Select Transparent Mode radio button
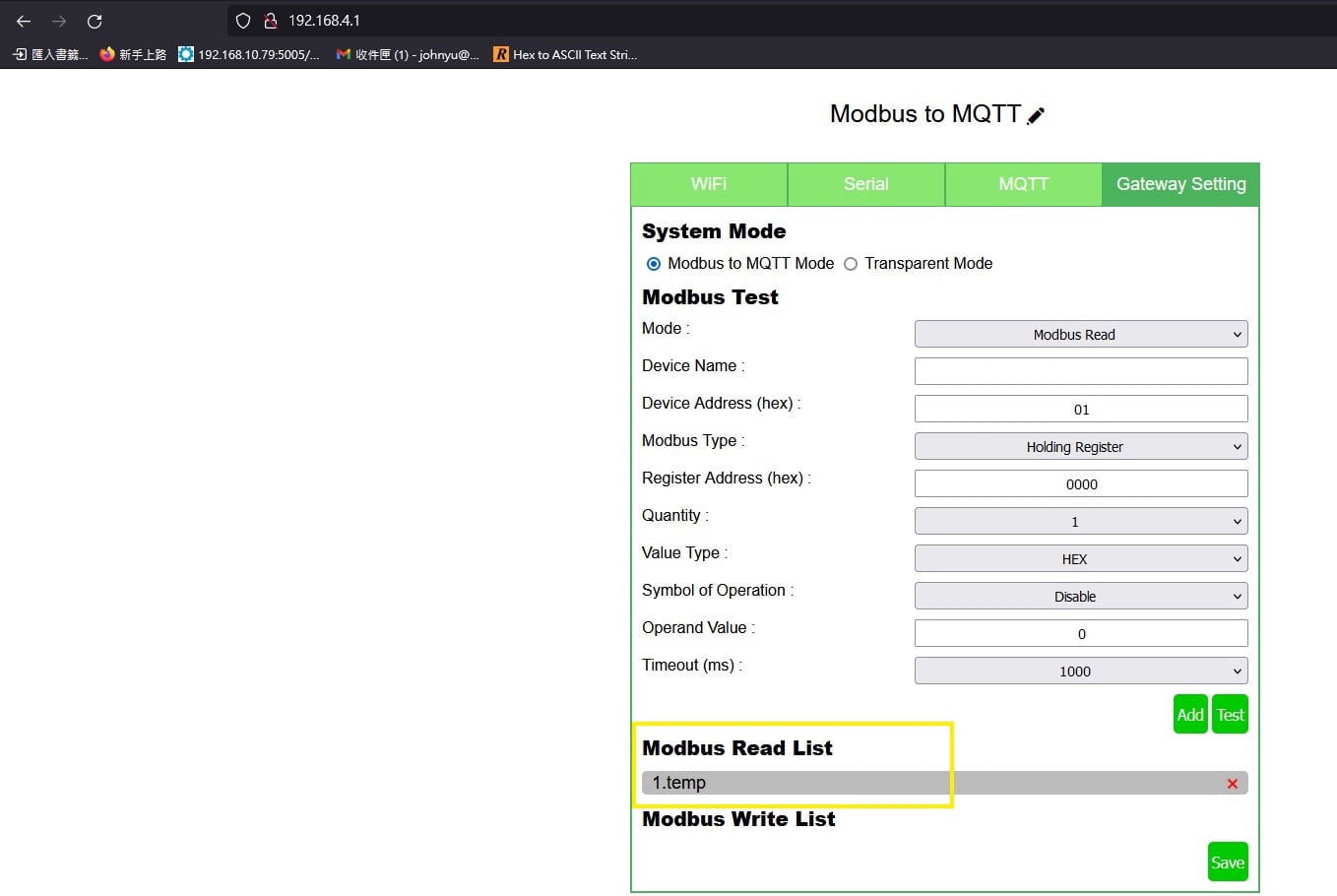Viewport: 1337px width, 896px height. pyautogui.click(x=851, y=264)
